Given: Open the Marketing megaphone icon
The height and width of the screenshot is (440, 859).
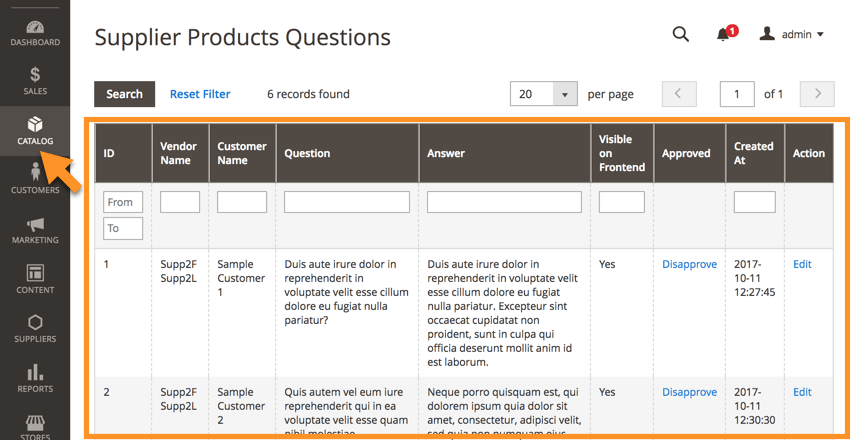Looking at the screenshot, I should coord(35,224).
